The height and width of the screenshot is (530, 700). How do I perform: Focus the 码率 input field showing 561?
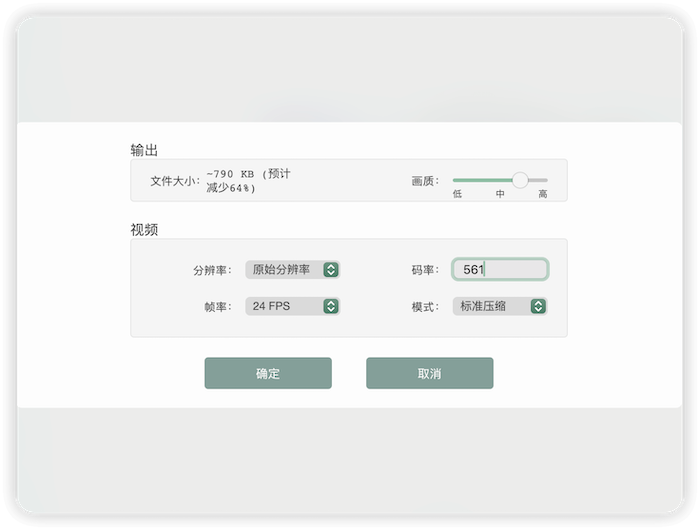(x=500, y=270)
